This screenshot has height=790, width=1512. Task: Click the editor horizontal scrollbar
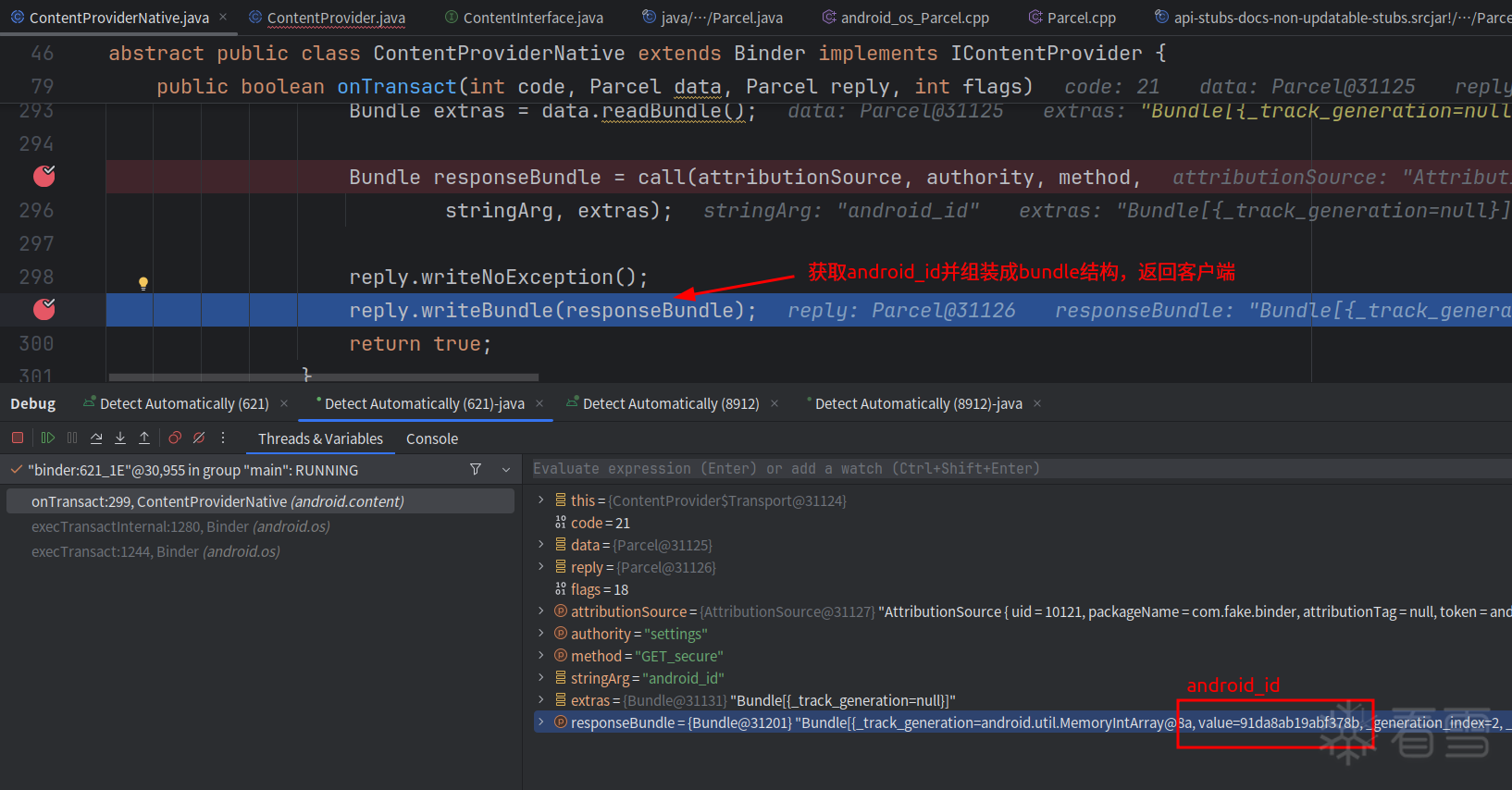coord(324,377)
